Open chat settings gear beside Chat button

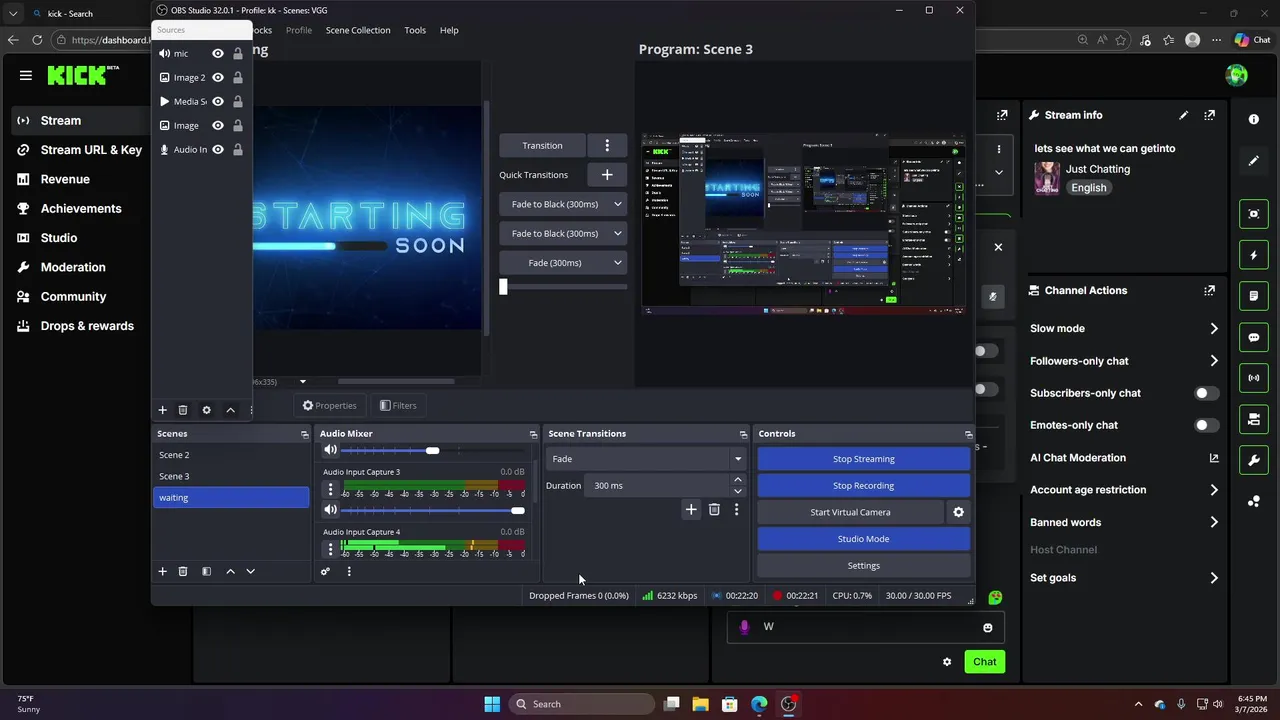(x=947, y=662)
